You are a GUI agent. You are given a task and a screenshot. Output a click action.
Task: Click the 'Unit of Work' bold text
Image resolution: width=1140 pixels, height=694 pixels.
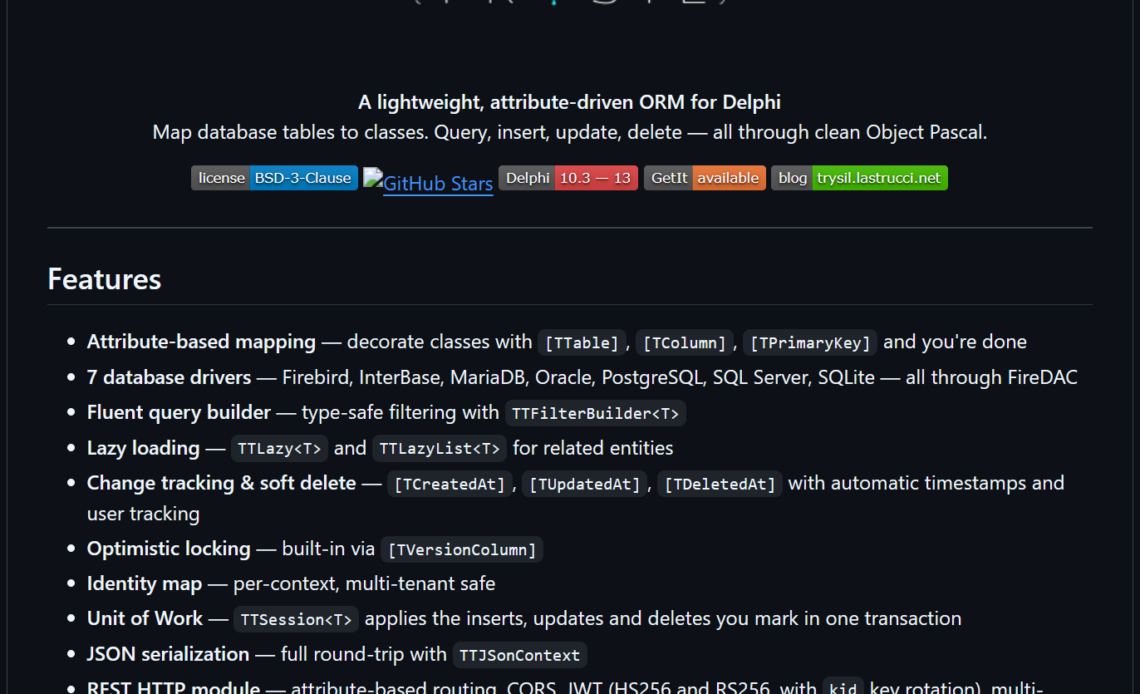pyautogui.click(x=145, y=618)
